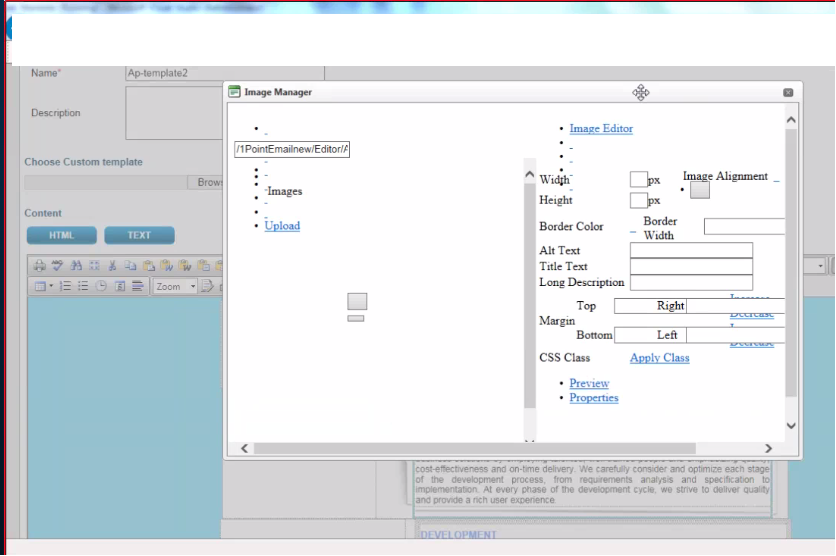Image resolution: width=836 pixels, height=556 pixels.
Task: Click the image Width px field
Action: [638, 179]
